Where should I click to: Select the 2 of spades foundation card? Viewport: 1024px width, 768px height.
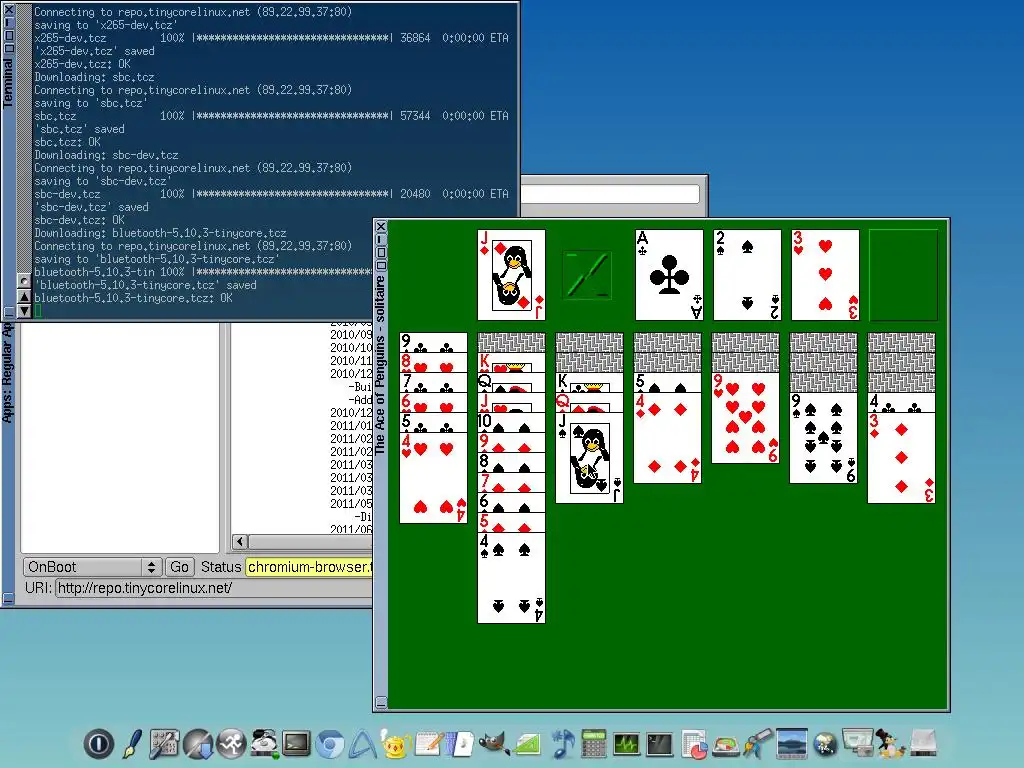pos(747,275)
